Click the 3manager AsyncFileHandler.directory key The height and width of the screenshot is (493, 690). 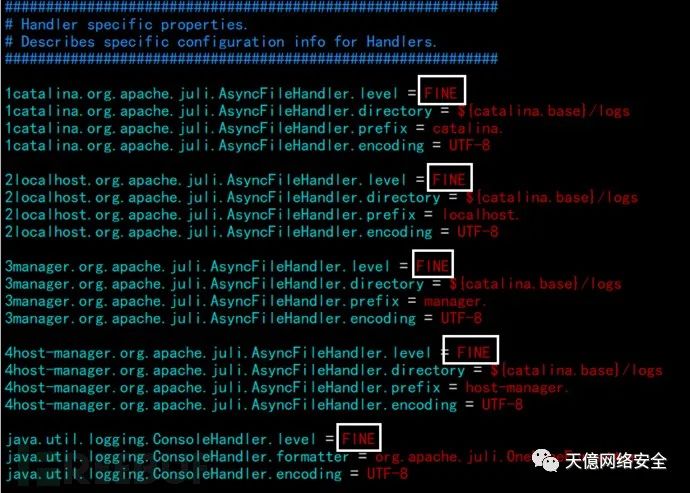point(214,284)
